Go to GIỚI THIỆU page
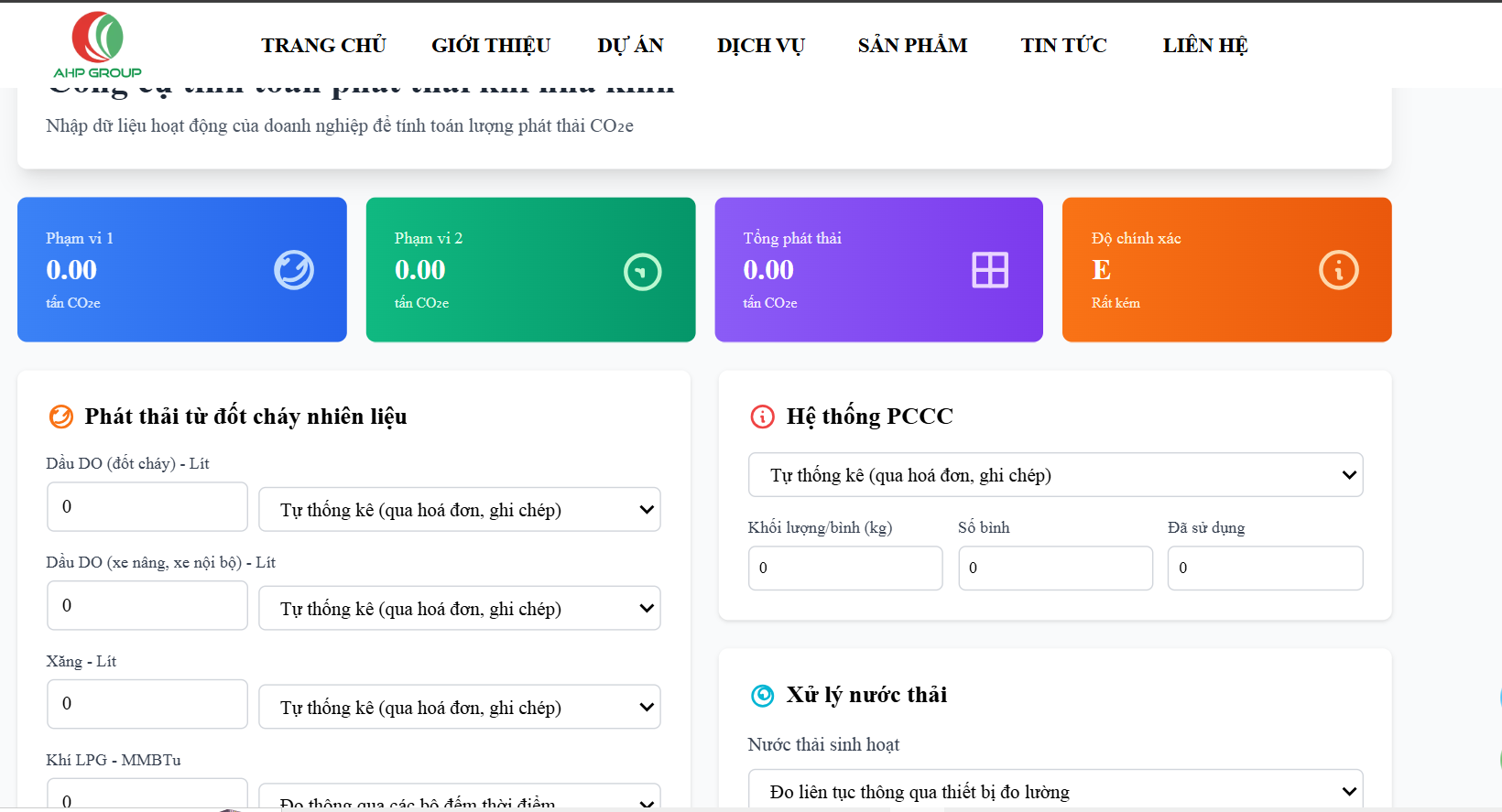The width and height of the screenshot is (1502, 812). (491, 45)
